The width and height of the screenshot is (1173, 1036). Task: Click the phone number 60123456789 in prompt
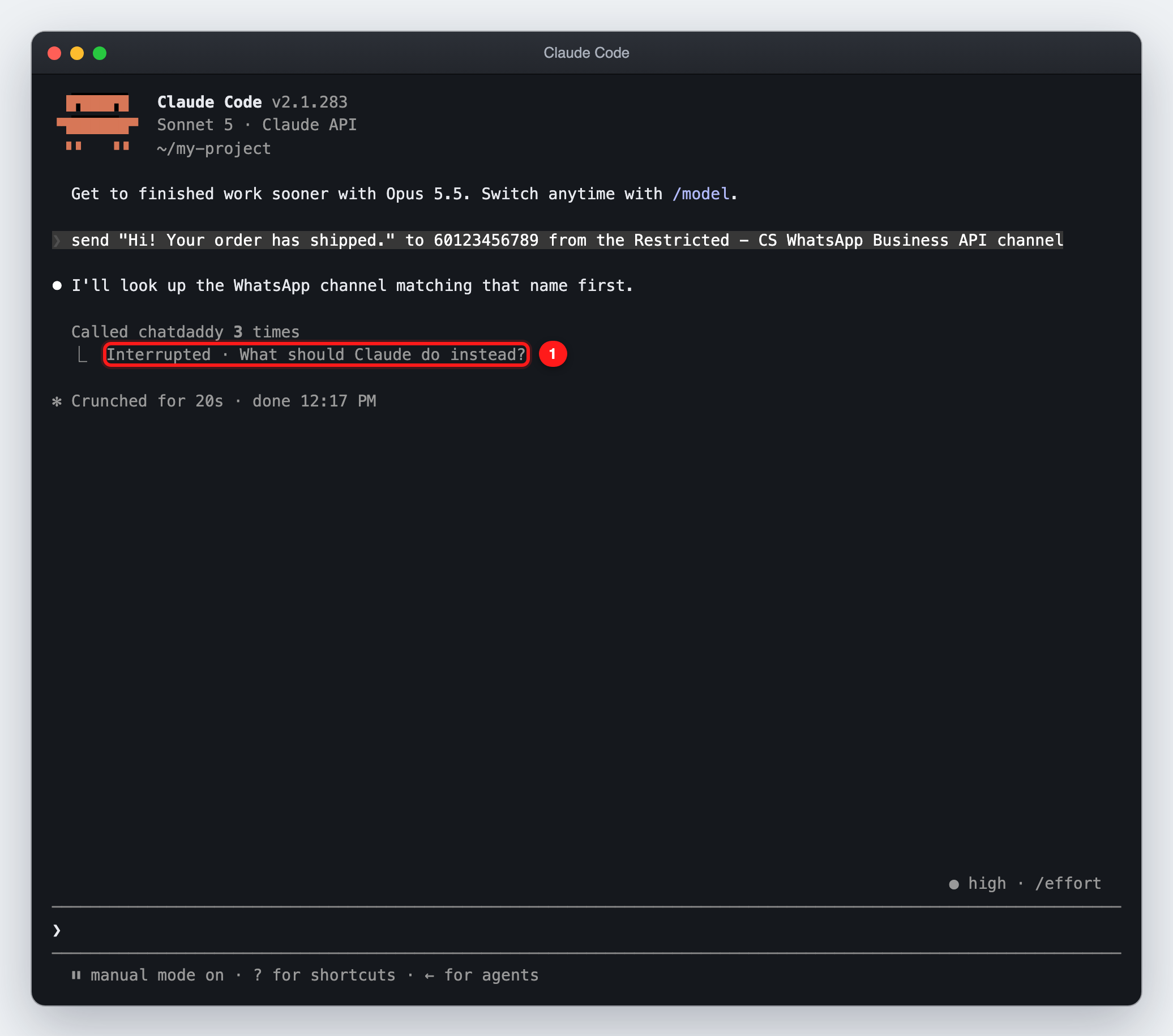486,240
